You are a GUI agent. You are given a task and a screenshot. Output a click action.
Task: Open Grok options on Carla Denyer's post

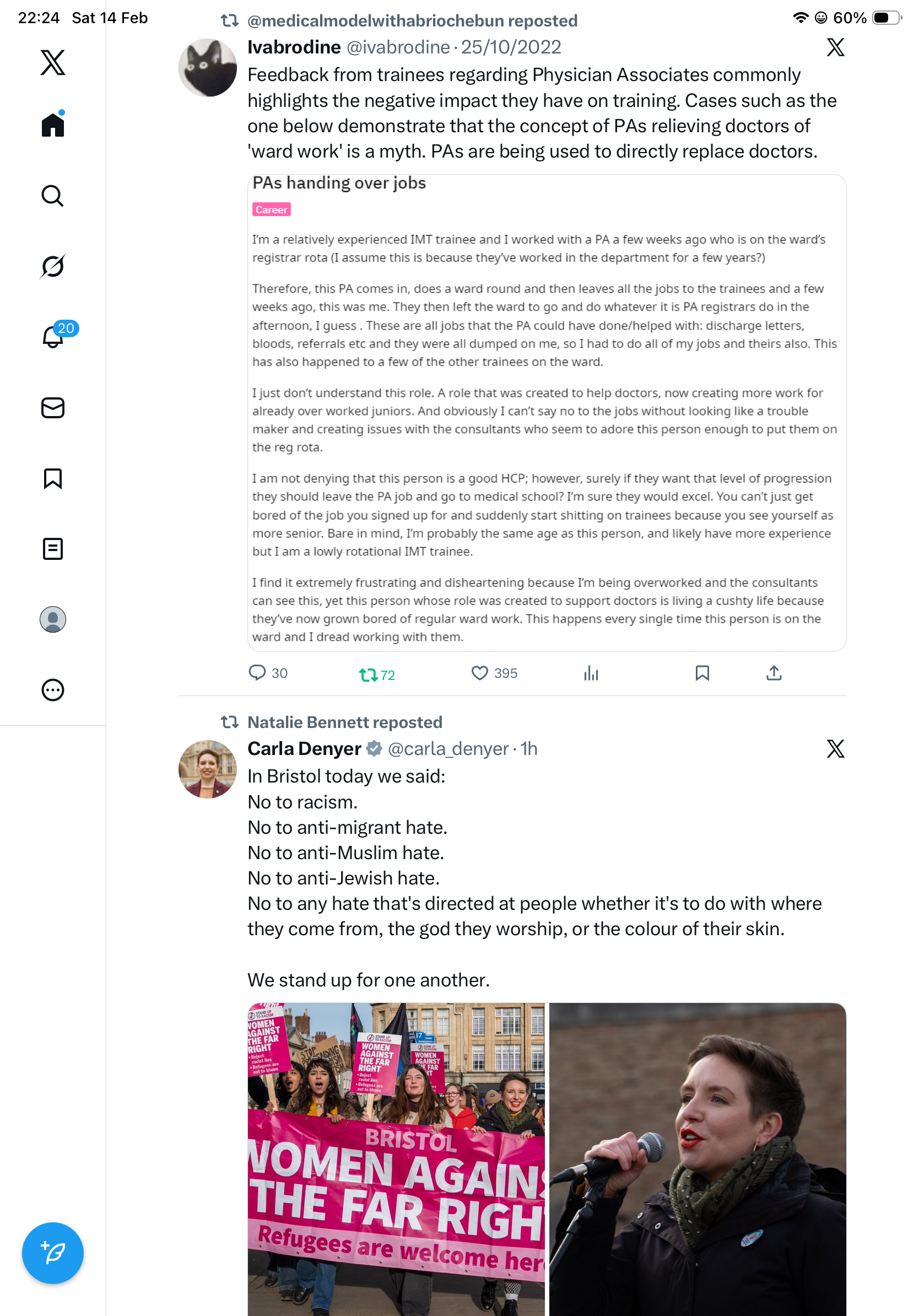[x=835, y=748]
